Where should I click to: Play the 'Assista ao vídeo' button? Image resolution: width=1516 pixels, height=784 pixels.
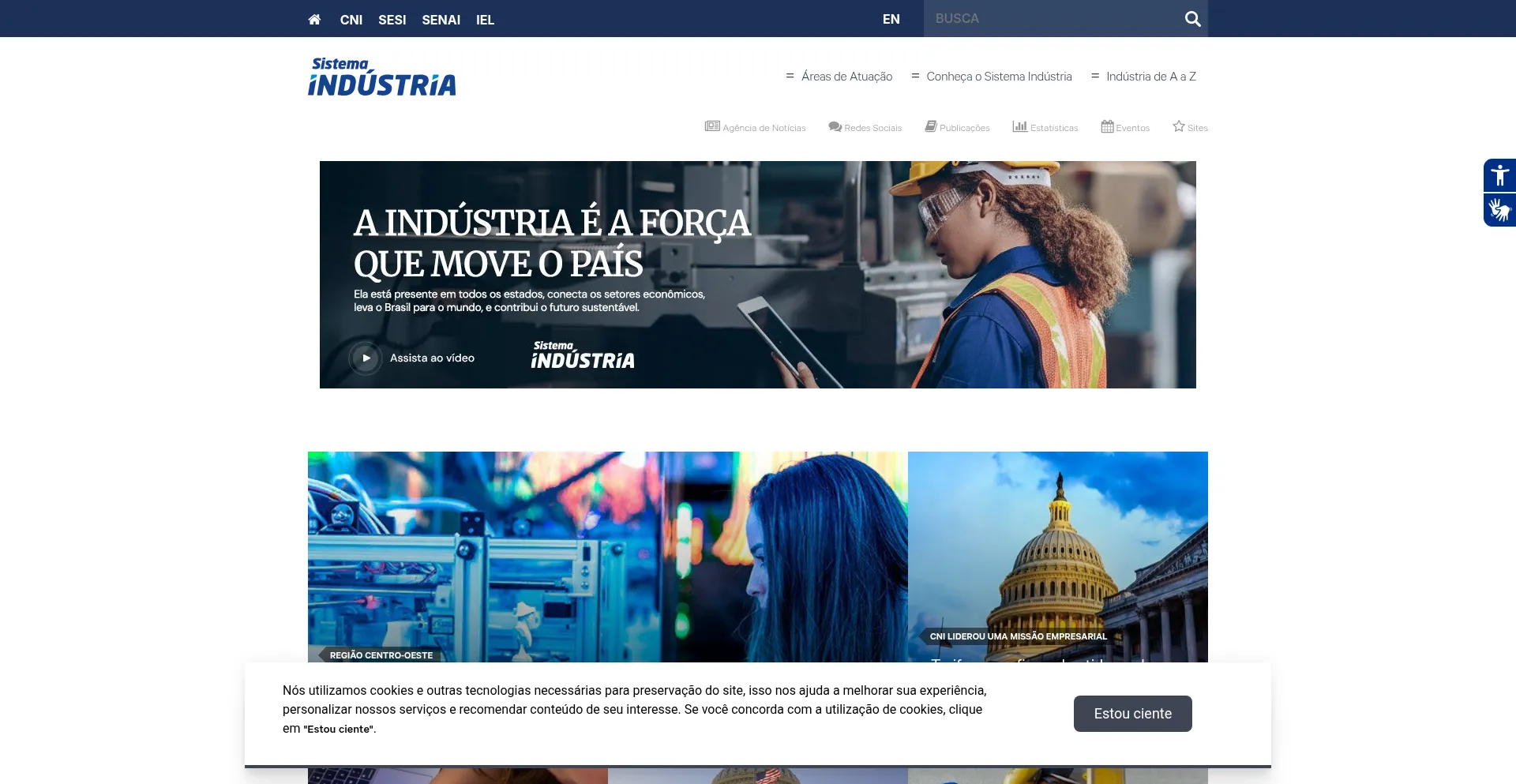tap(366, 358)
